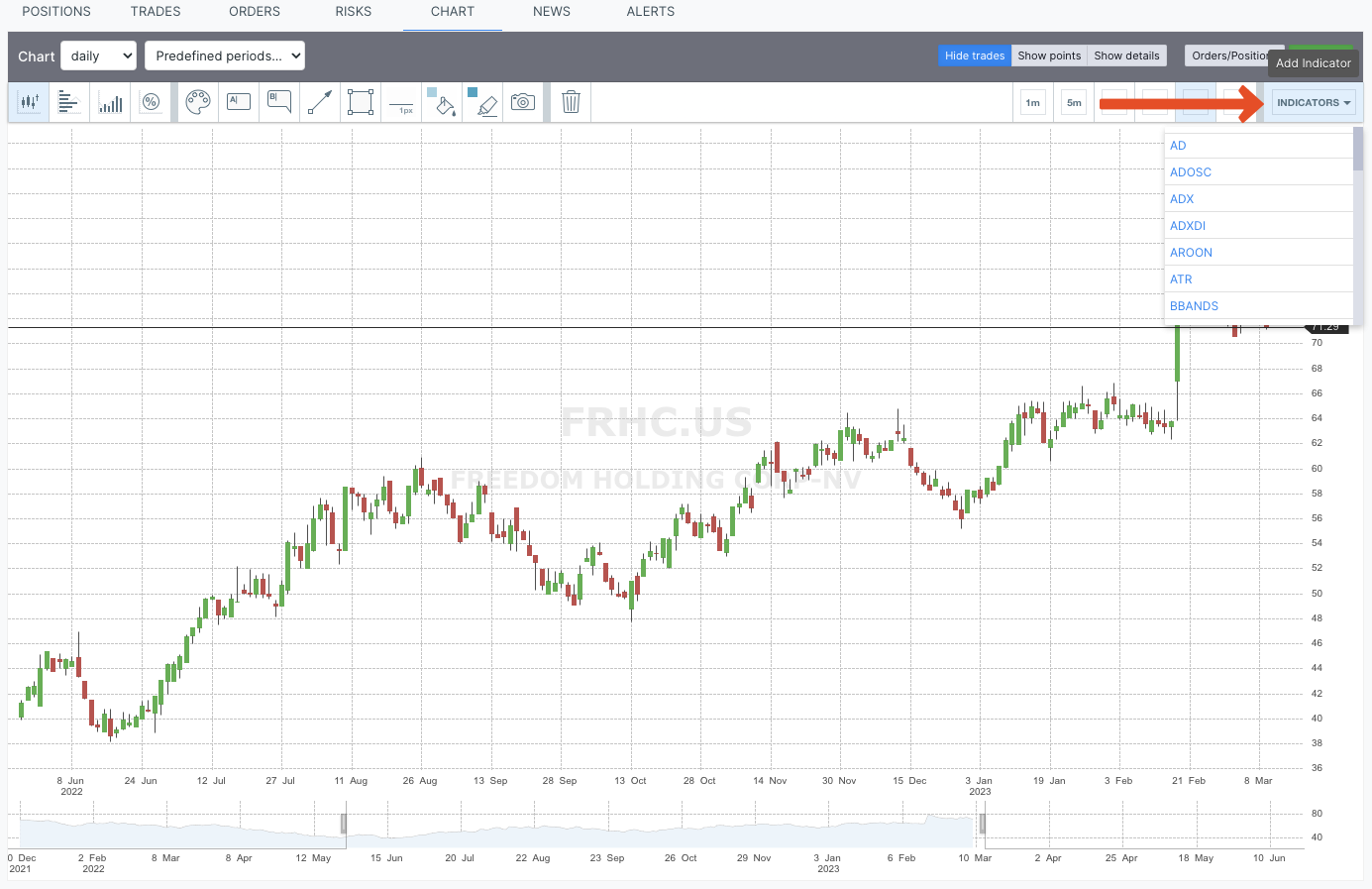Open the color palette tool
This screenshot has height=889, width=1372.
tap(198, 102)
